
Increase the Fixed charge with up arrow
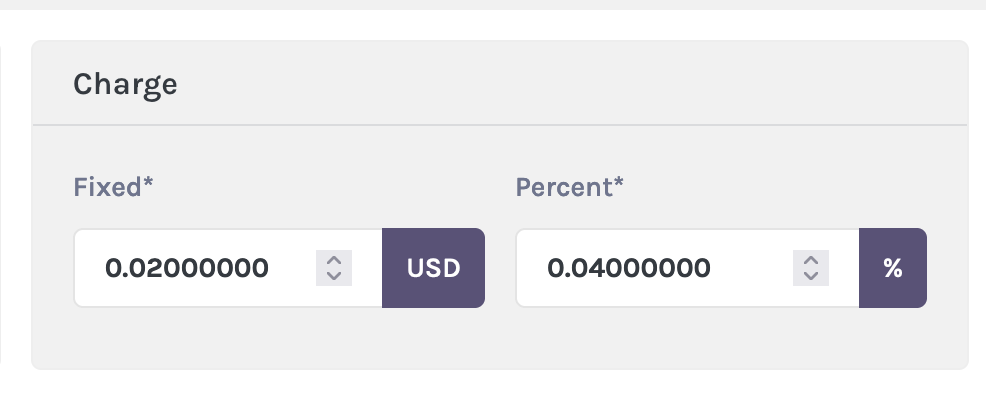(x=335, y=260)
